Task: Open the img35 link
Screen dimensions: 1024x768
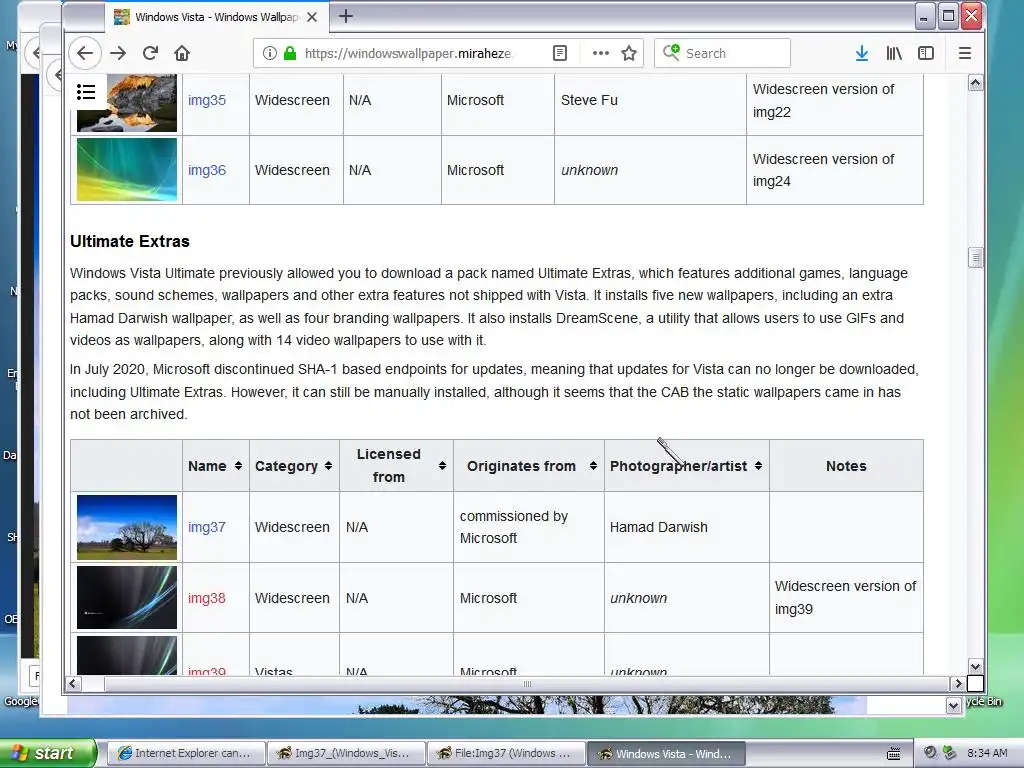Action: pos(207,101)
